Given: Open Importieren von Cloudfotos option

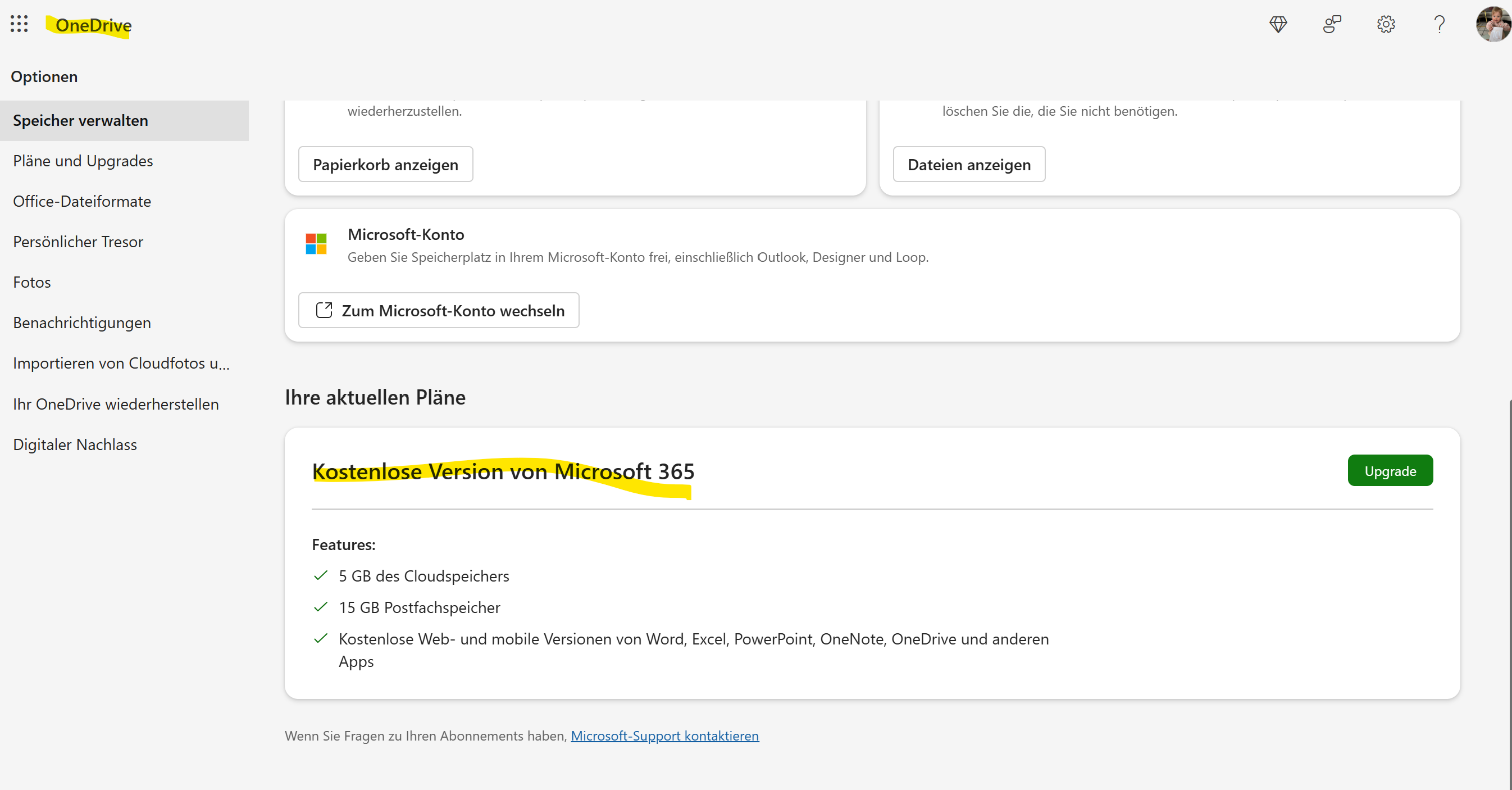Looking at the screenshot, I should [x=125, y=364].
